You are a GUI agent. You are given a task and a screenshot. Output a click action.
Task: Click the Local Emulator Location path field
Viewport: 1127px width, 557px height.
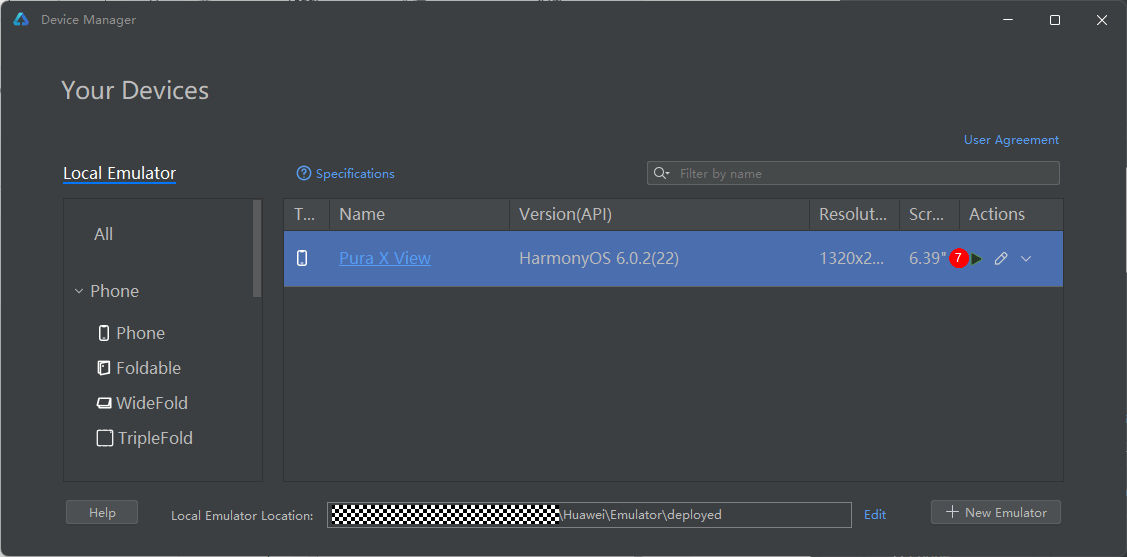589,515
